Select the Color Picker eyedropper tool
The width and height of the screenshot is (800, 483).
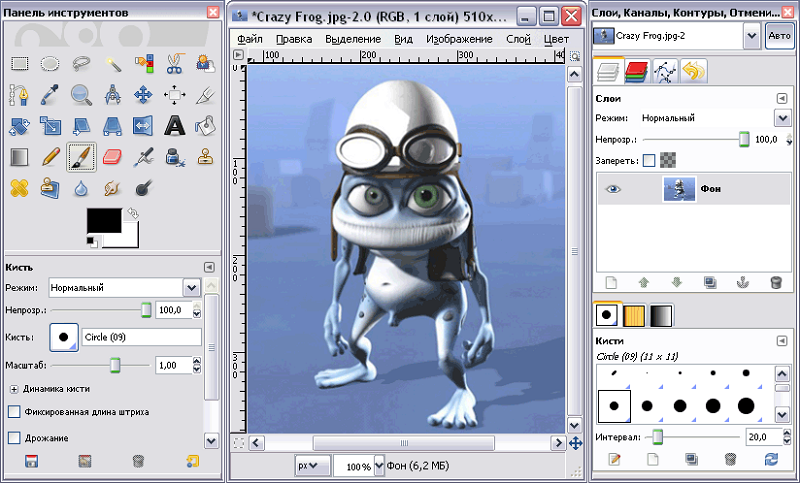point(50,95)
